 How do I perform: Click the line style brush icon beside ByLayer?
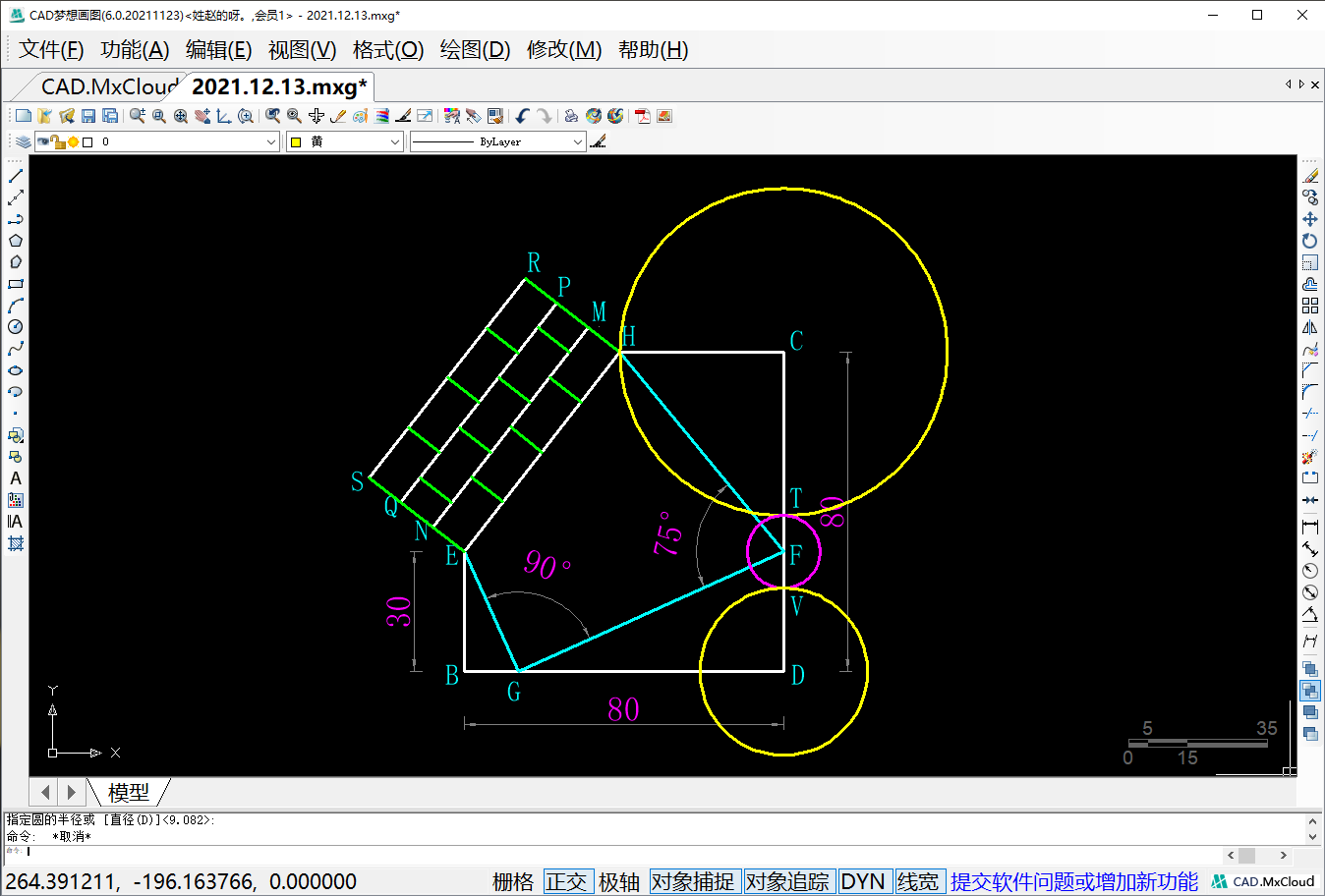click(x=599, y=141)
